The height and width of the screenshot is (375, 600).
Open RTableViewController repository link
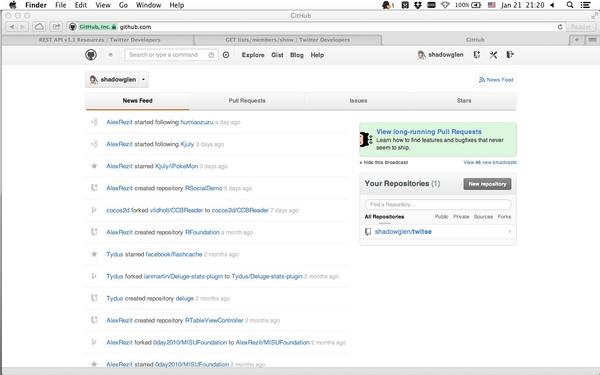214,320
